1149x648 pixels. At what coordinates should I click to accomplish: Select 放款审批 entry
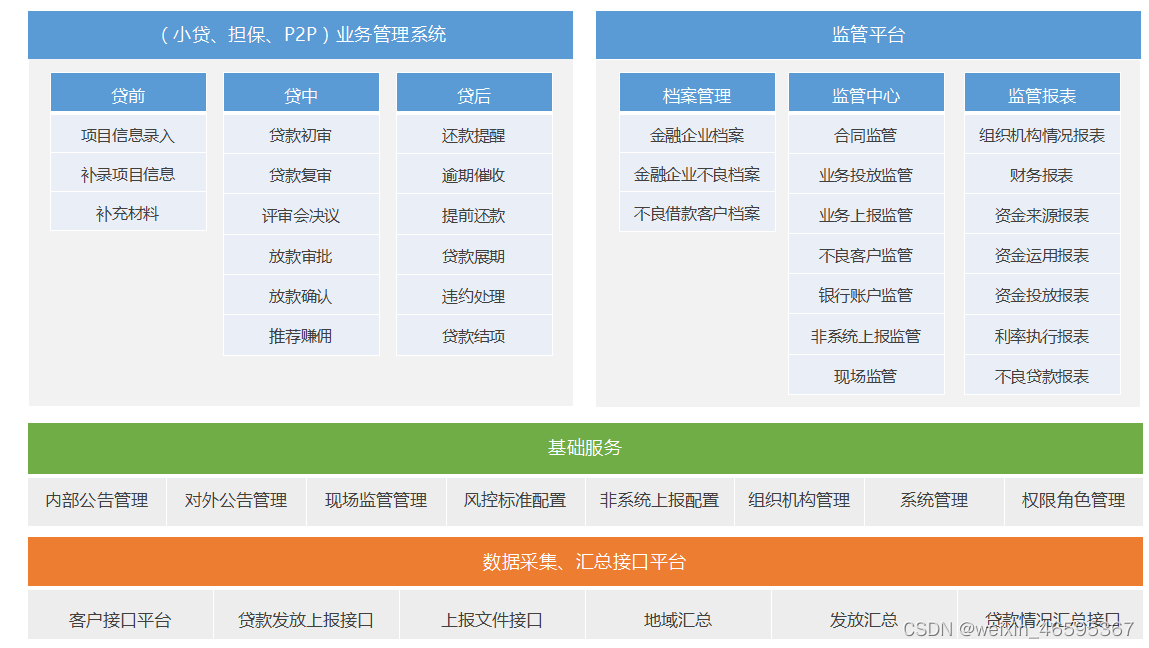coord(301,256)
